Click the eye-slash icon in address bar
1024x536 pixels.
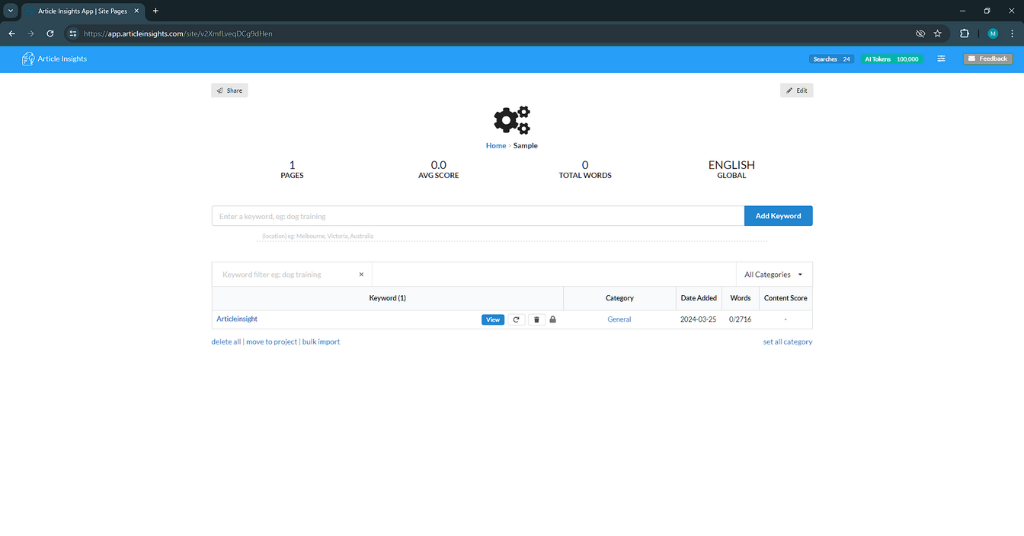920,33
